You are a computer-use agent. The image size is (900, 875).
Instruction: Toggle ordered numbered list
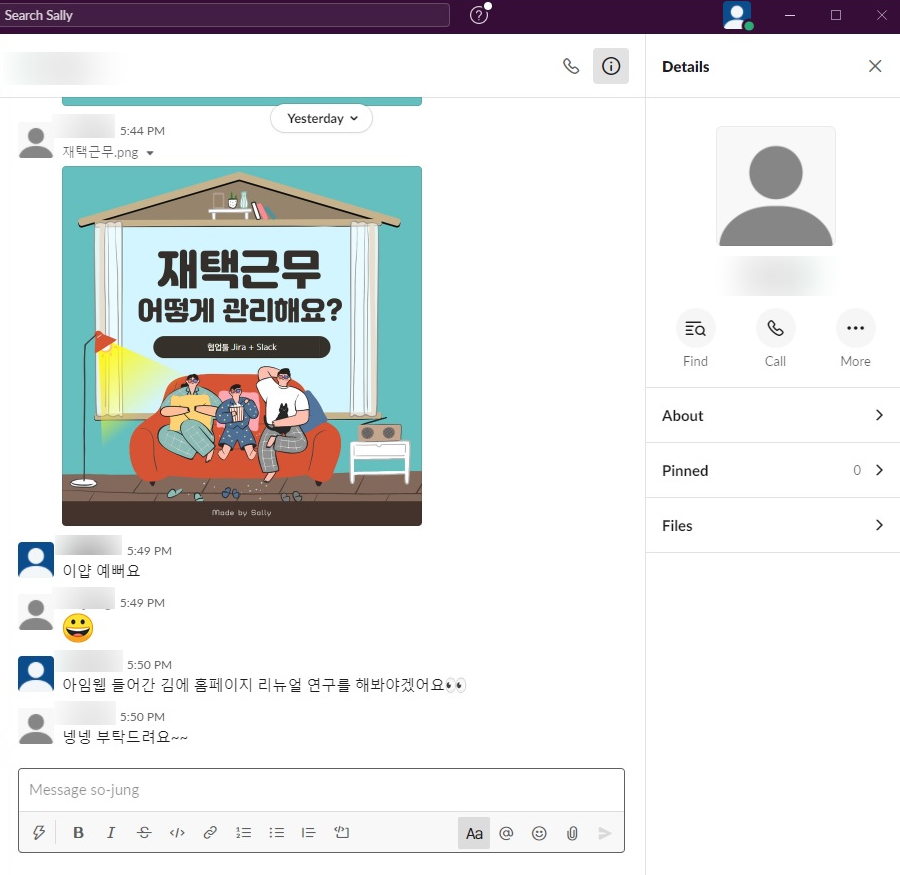pyautogui.click(x=243, y=833)
